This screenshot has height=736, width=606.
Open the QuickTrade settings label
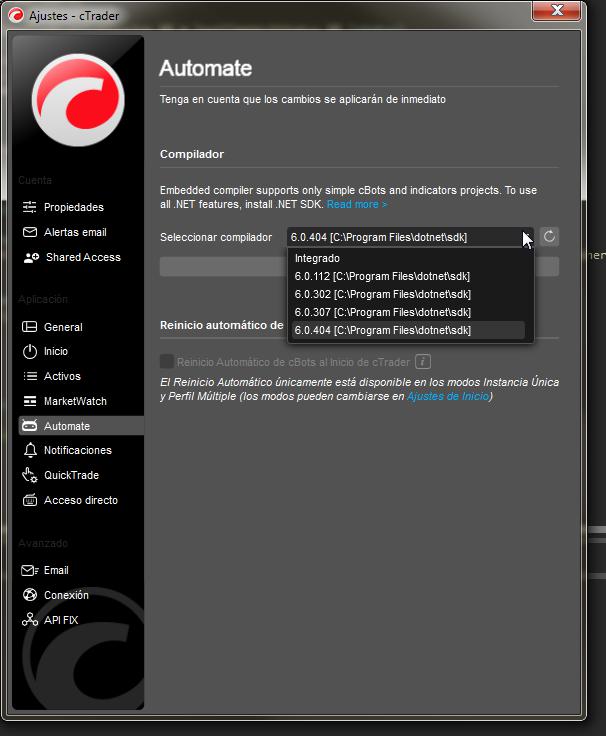pyautogui.click(x=71, y=475)
